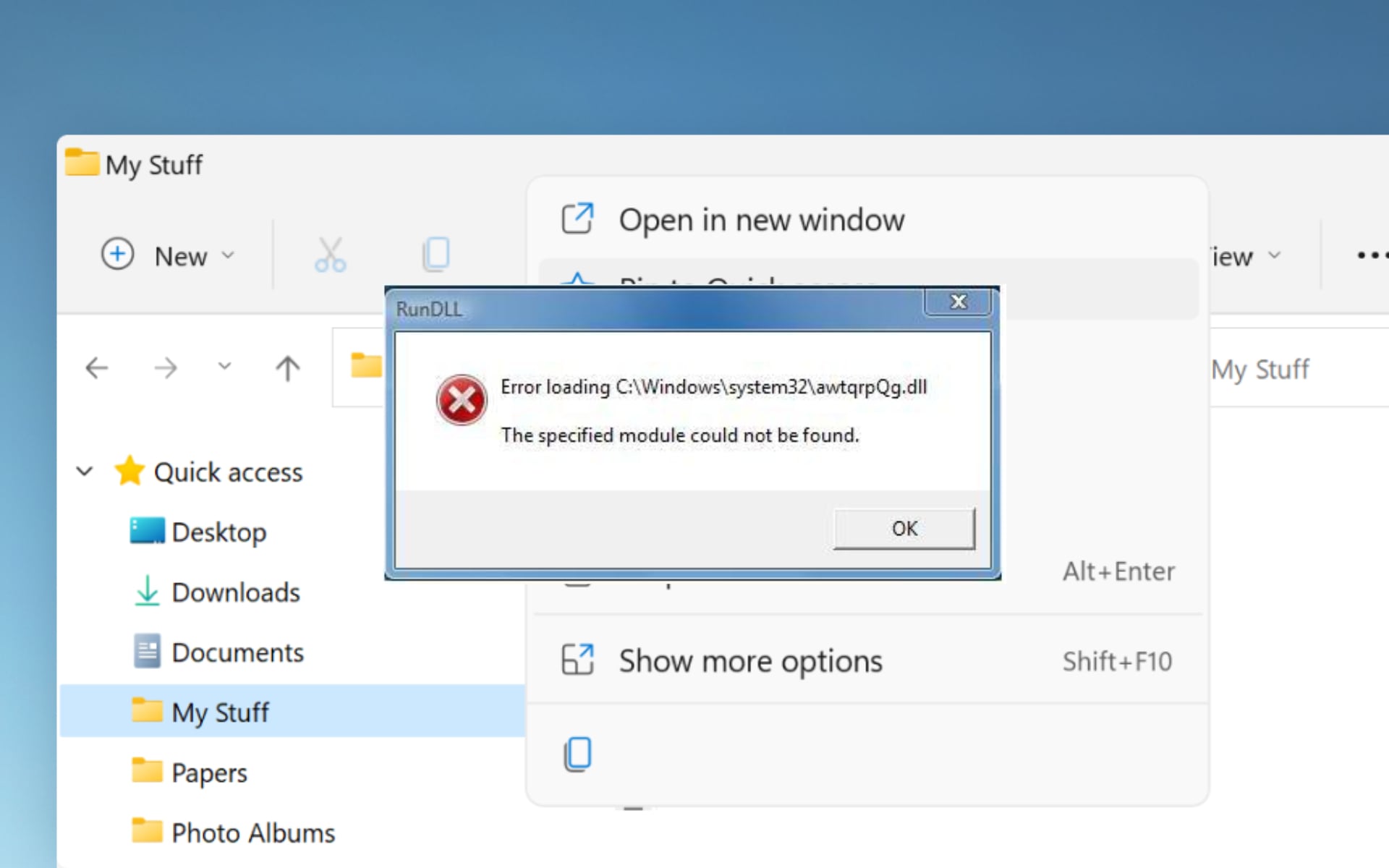Open the Photo Albums folder
This screenshot has width=1389, height=868.
tap(252, 832)
